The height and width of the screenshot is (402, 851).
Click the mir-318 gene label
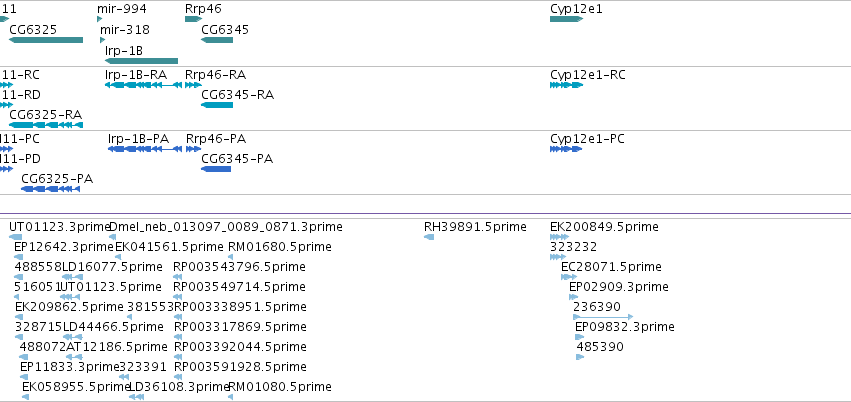(125, 30)
